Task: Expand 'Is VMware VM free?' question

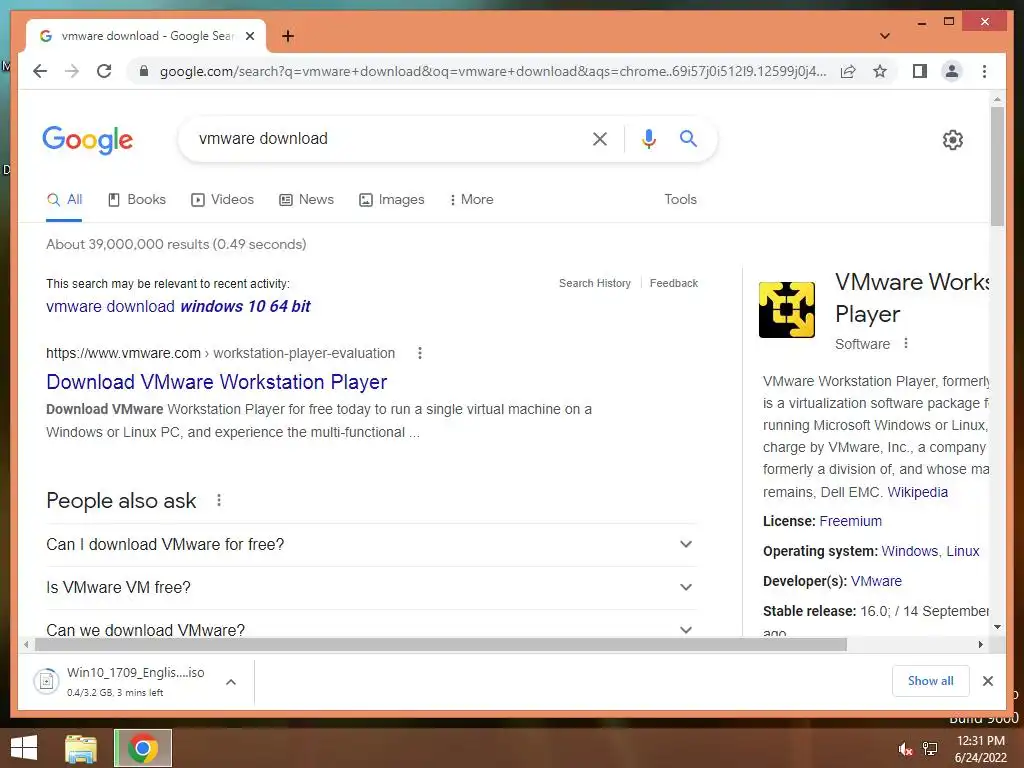Action: (371, 588)
